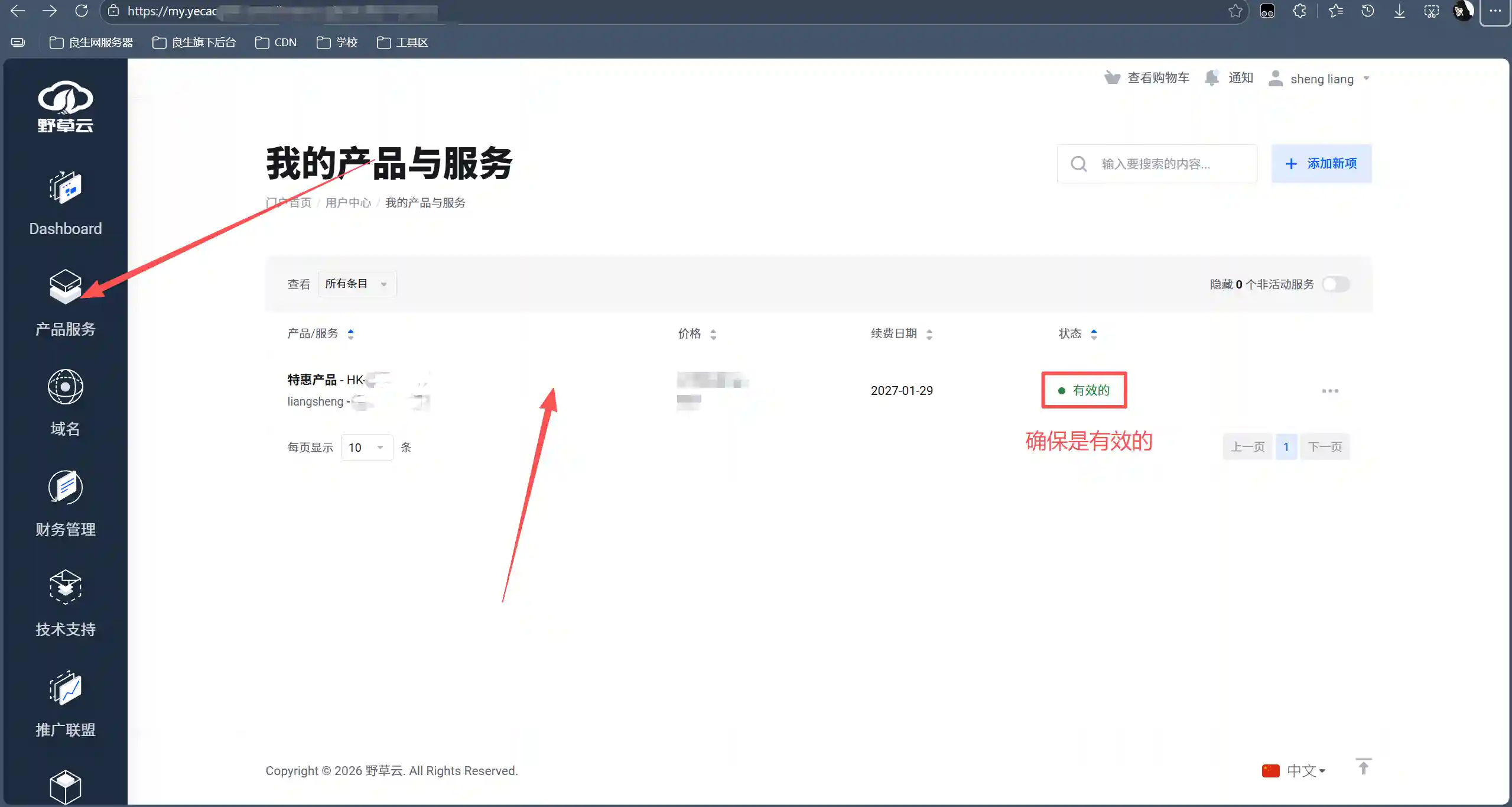Click the cube icon at sidebar bottom
The width and height of the screenshot is (1512, 807).
(x=65, y=786)
